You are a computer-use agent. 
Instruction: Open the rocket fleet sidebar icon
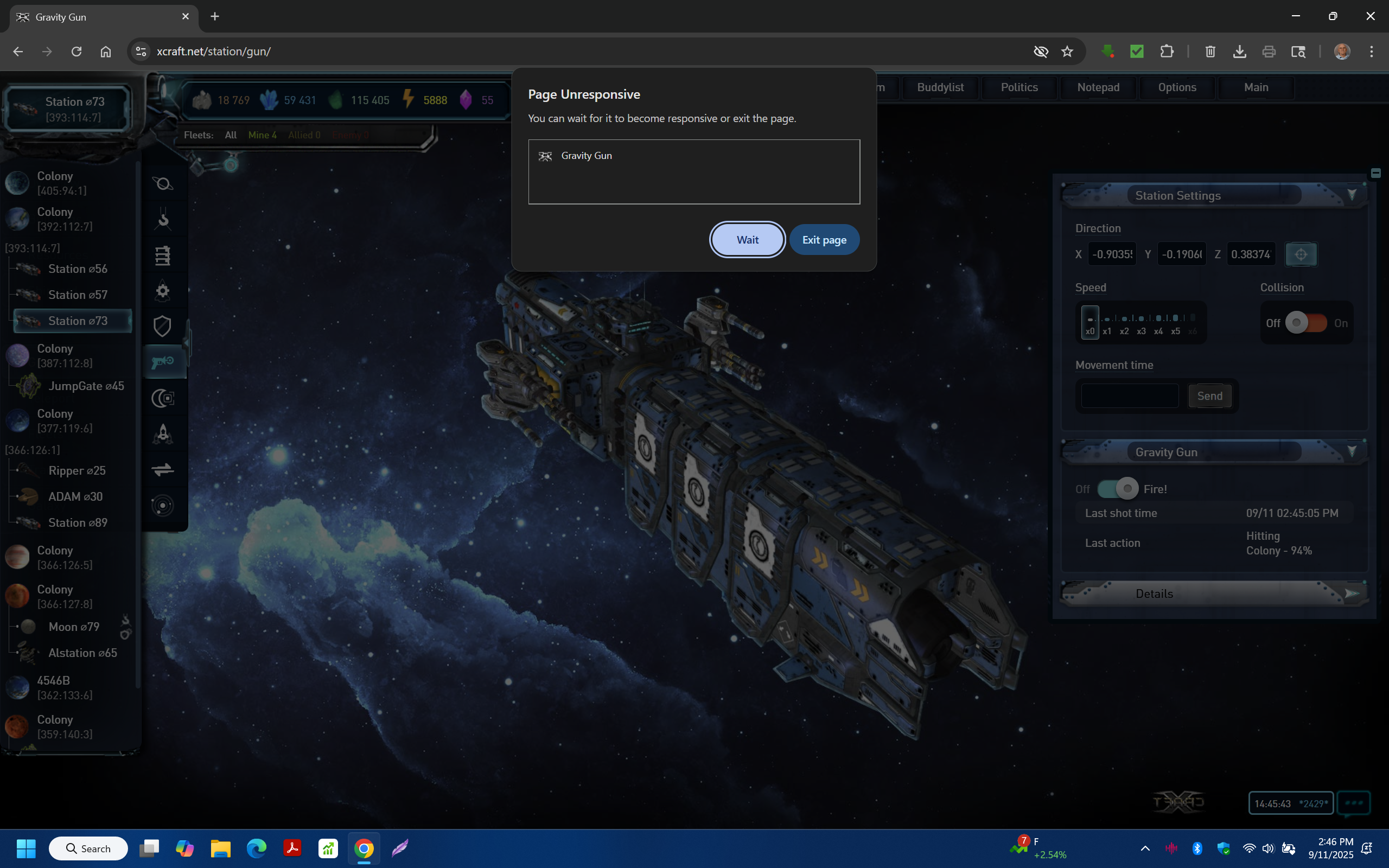click(163, 434)
